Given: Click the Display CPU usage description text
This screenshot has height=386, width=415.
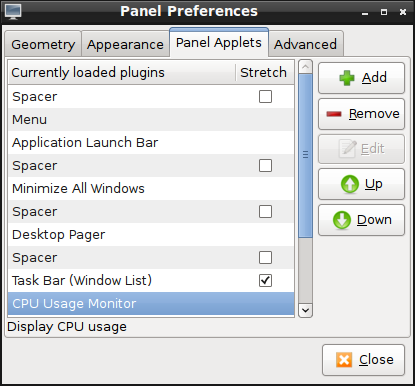Looking at the screenshot, I should [67, 327].
